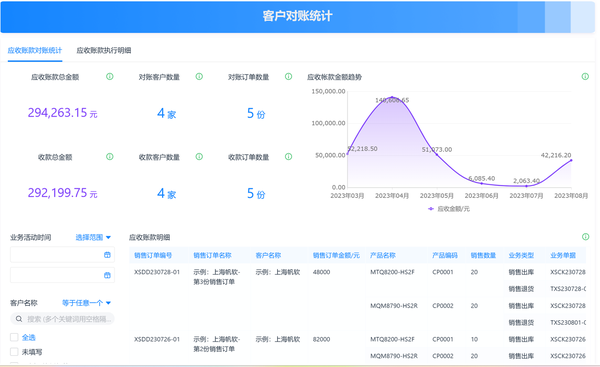This screenshot has height=367, width=600.
Task: Click the customer name search box
Action: pos(62,319)
